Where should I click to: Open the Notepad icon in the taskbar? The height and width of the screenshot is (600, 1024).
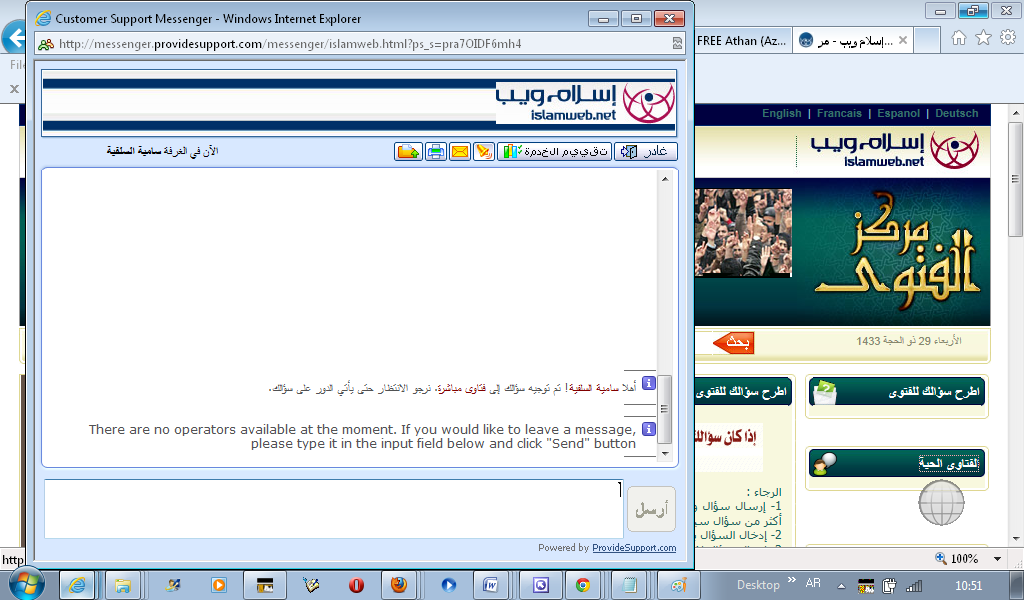coord(629,585)
